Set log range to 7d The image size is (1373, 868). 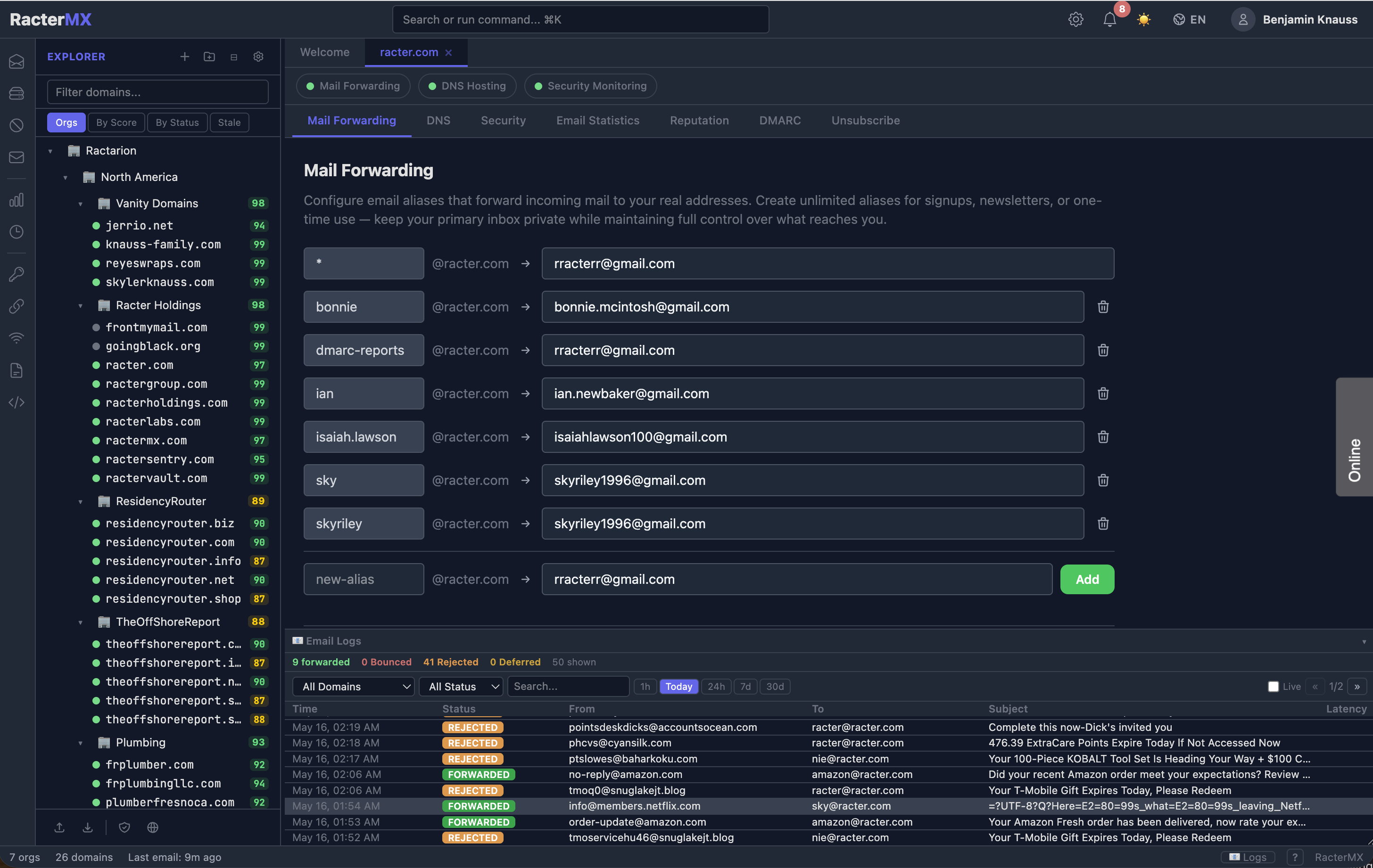pos(745,686)
